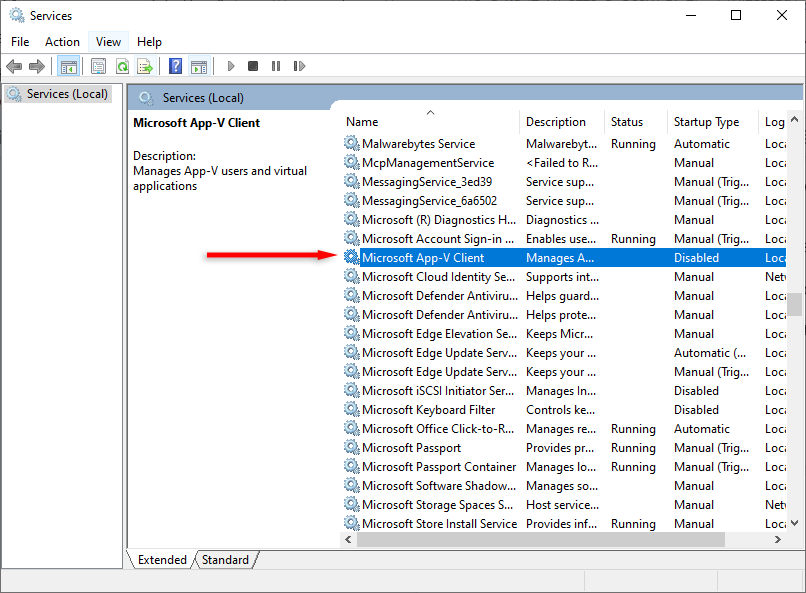Sort list by Startup Type column header
Image resolution: width=806 pixels, height=593 pixels.
[x=707, y=122]
